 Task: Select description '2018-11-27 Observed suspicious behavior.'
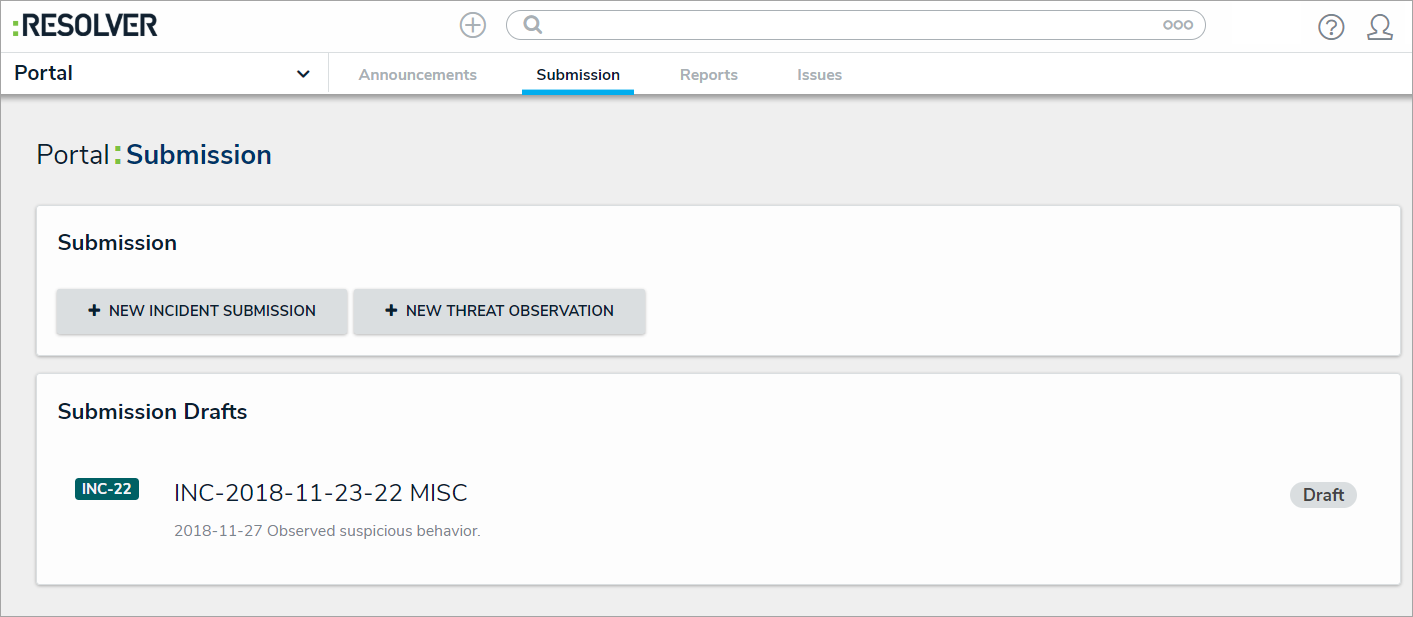327,531
